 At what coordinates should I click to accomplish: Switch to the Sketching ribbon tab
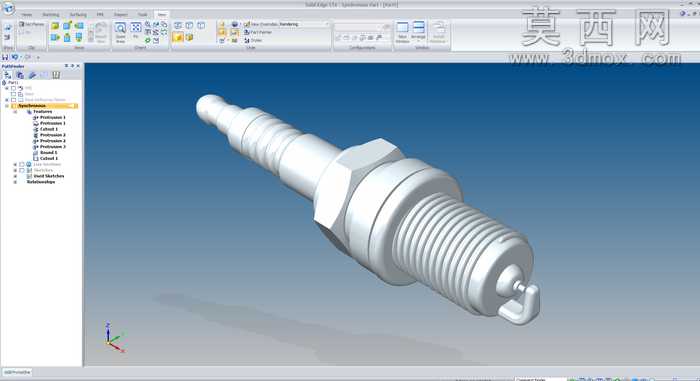coord(50,15)
